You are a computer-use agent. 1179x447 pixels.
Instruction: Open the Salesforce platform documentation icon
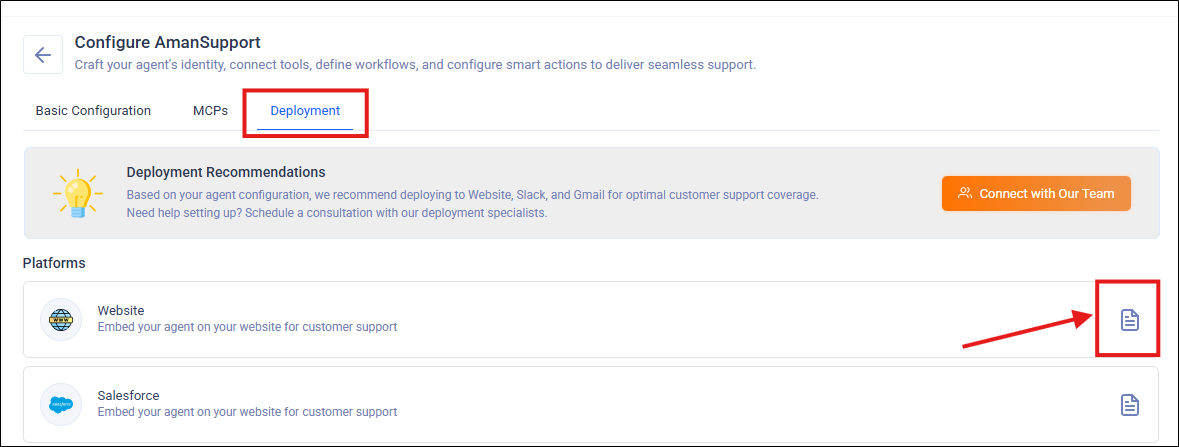click(1129, 405)
